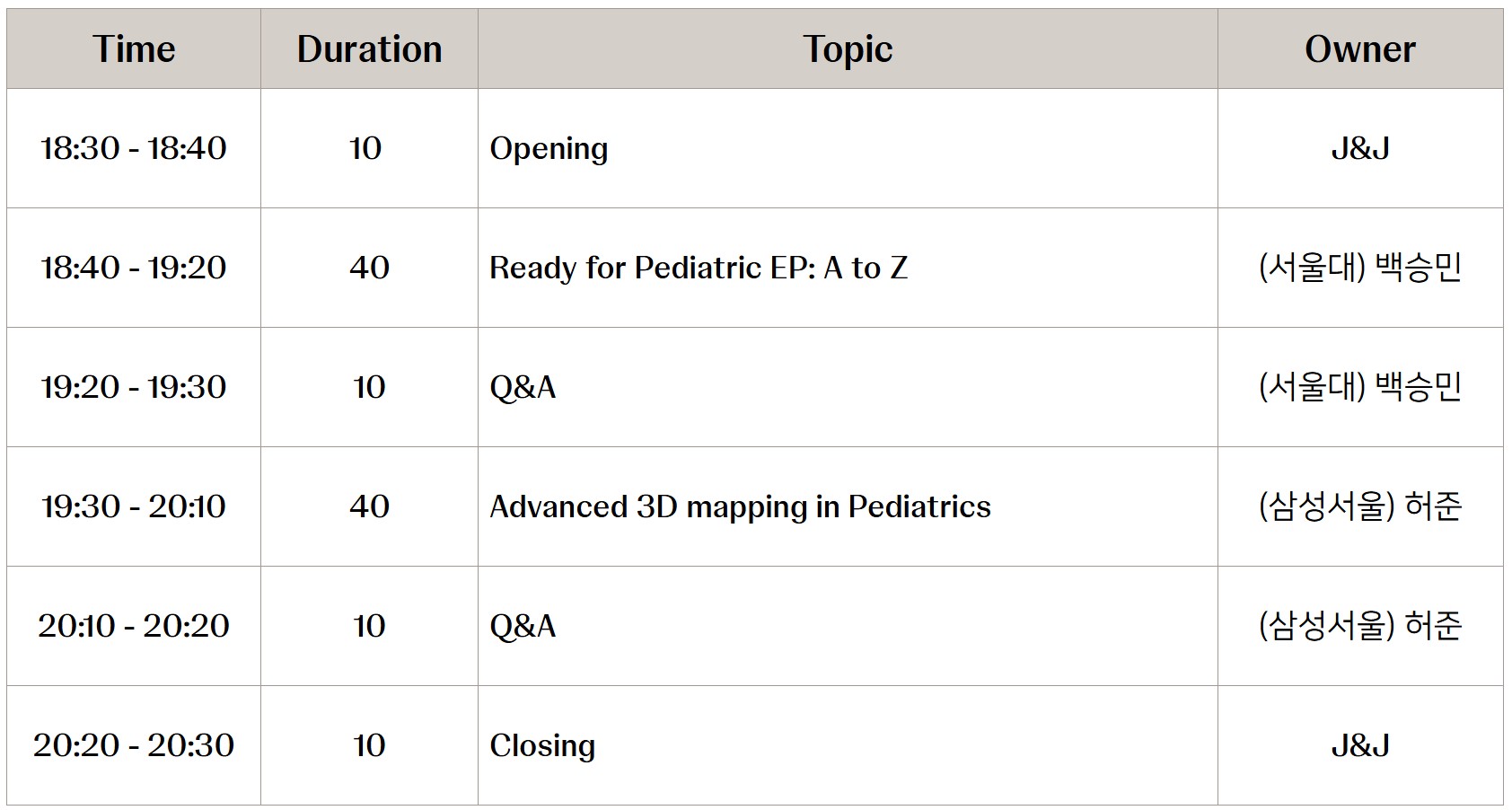This screenshot has width=1512, height=810.
Task: Click the J&J owner of Opening row
Action: pos(1360,148)
